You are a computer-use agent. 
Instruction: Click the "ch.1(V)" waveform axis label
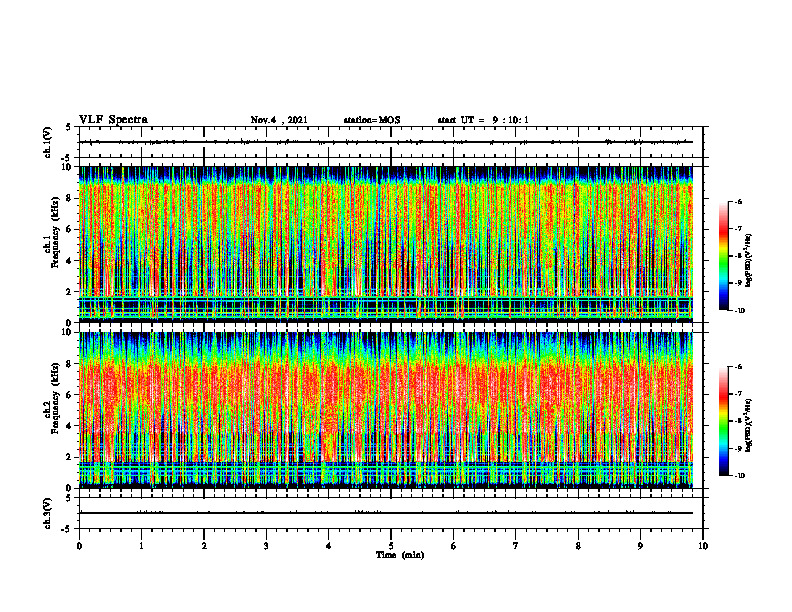point(47,142)
